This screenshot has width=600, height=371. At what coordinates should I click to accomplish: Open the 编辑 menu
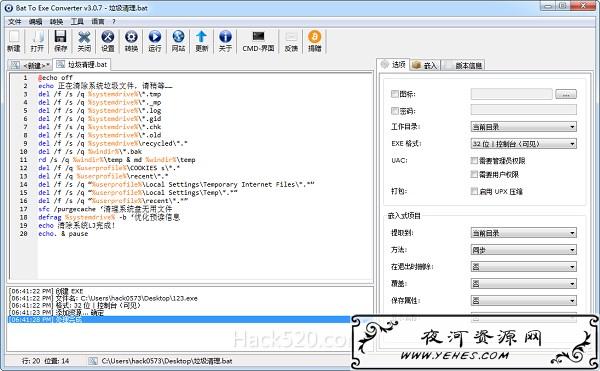(35, 21)
